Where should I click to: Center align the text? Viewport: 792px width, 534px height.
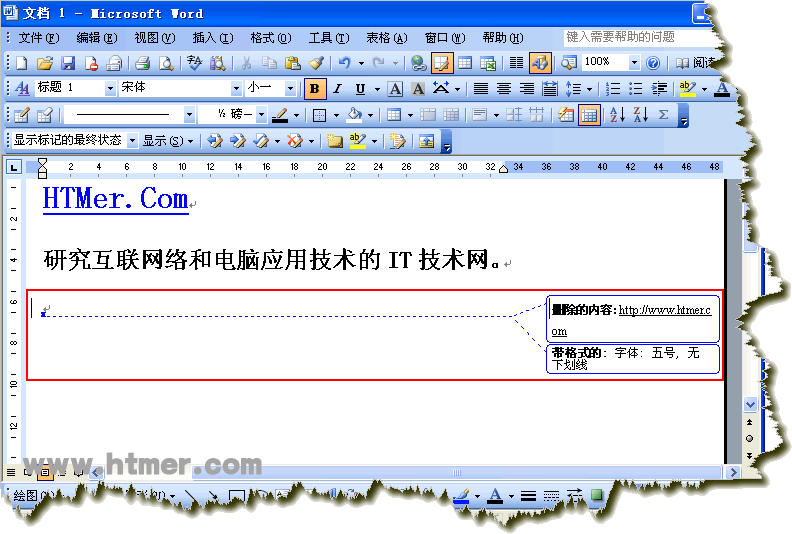pyautogui.click(x=504, y=89)
